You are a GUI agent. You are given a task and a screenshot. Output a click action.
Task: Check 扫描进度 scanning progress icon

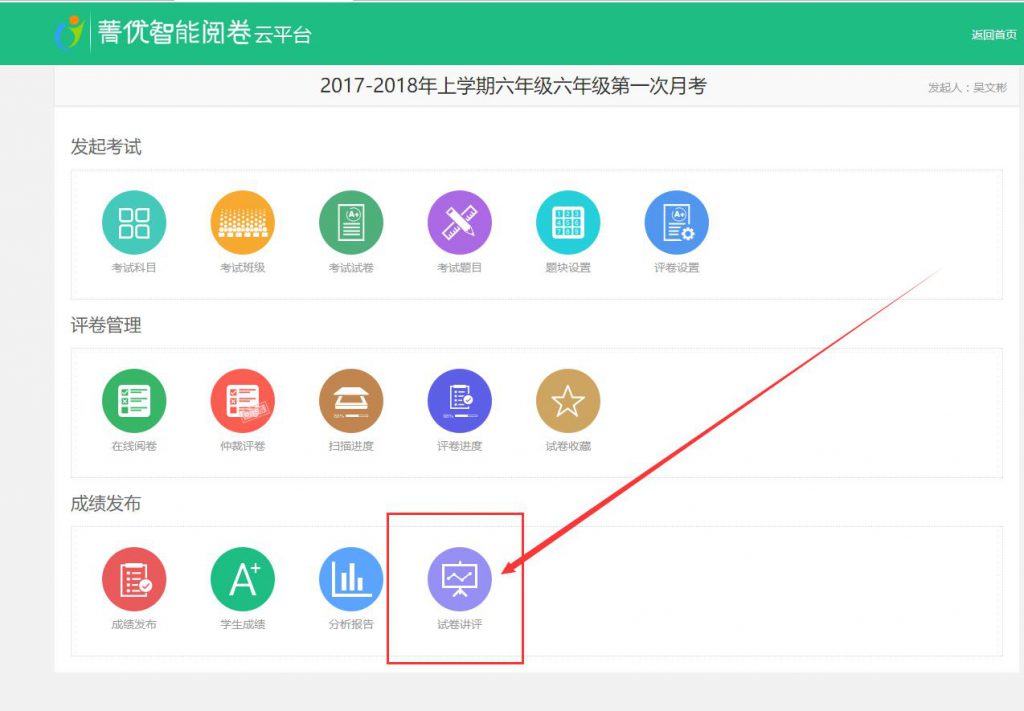coord(351,401)
